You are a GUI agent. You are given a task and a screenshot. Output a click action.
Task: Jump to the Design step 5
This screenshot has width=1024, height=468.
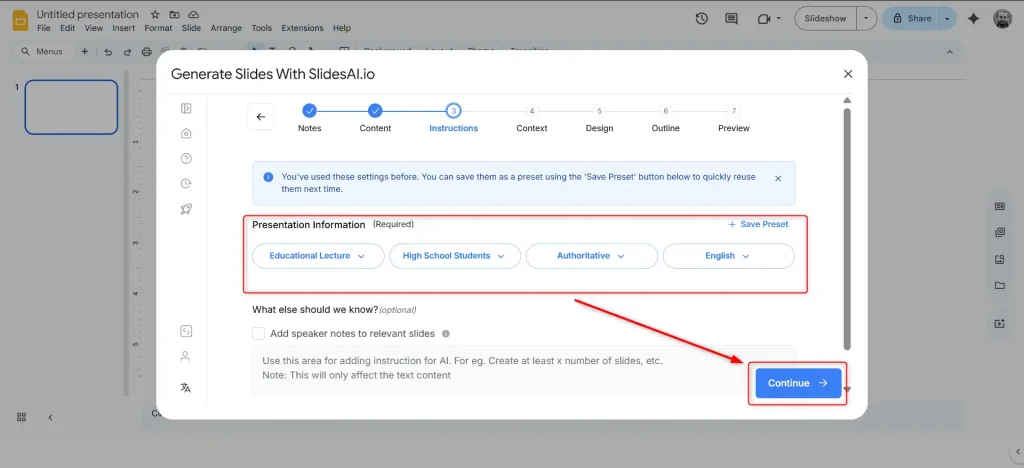pos(599,117)
